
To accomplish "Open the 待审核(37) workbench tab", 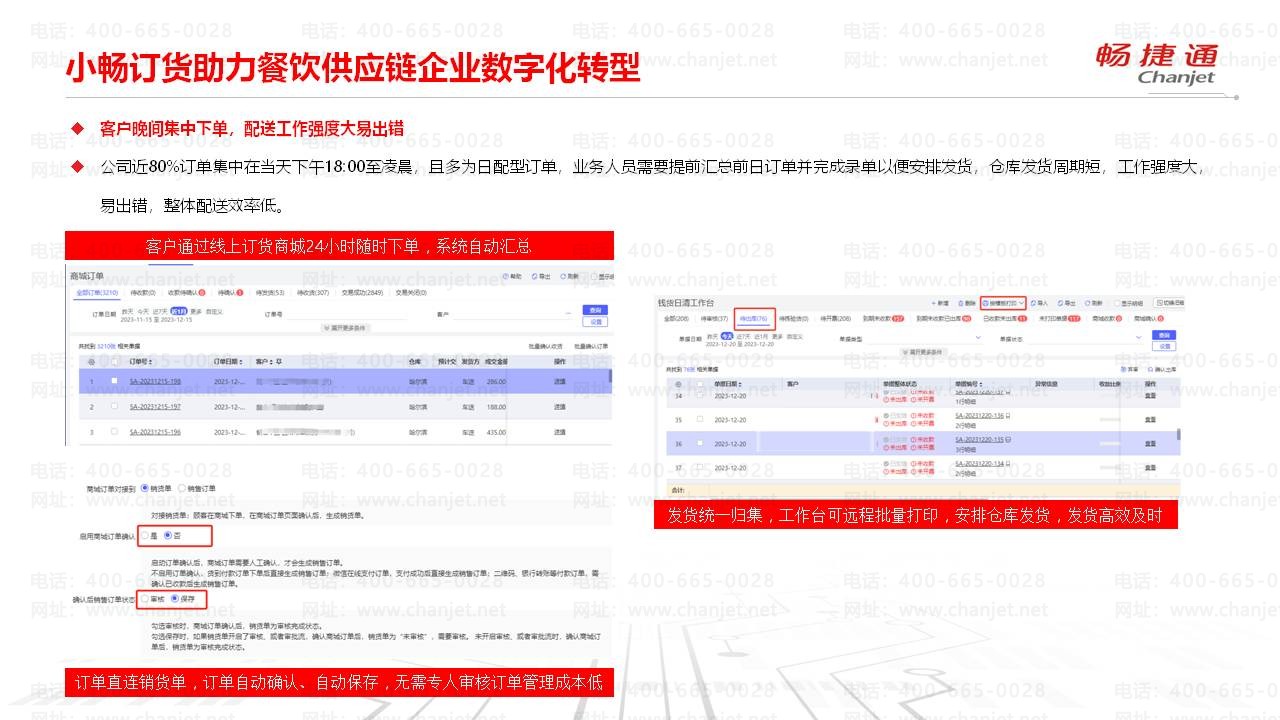I will pyautogui.click(x=714, y=319).
